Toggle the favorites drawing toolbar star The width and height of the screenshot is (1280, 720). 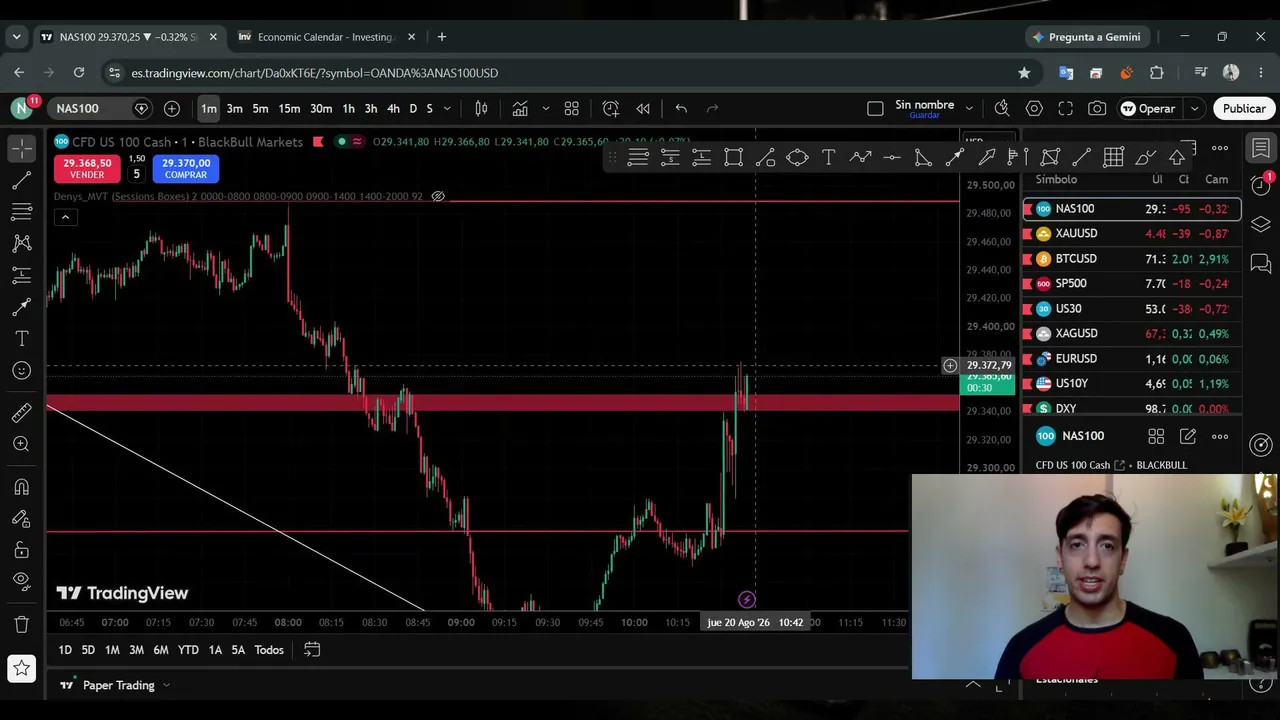tap(21, 669)
